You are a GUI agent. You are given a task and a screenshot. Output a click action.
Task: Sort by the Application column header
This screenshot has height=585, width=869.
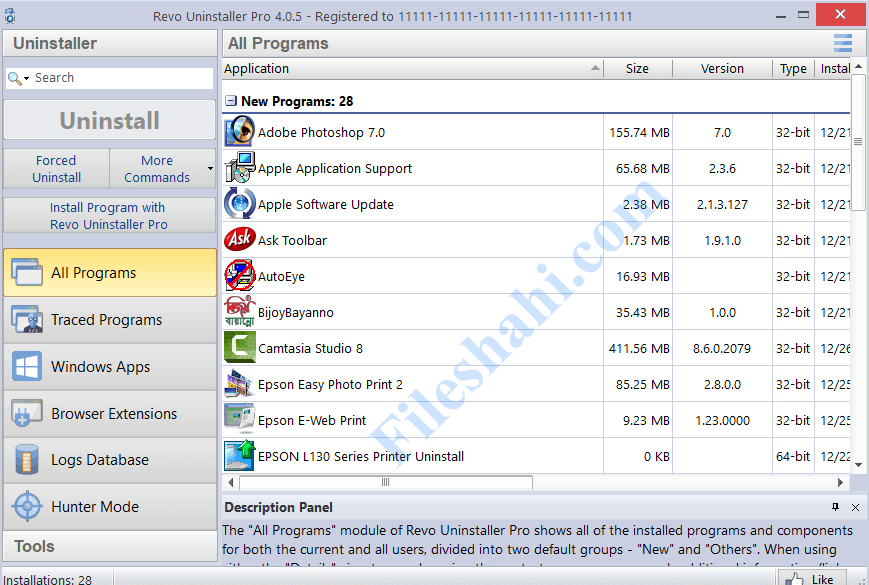[412, 69]
